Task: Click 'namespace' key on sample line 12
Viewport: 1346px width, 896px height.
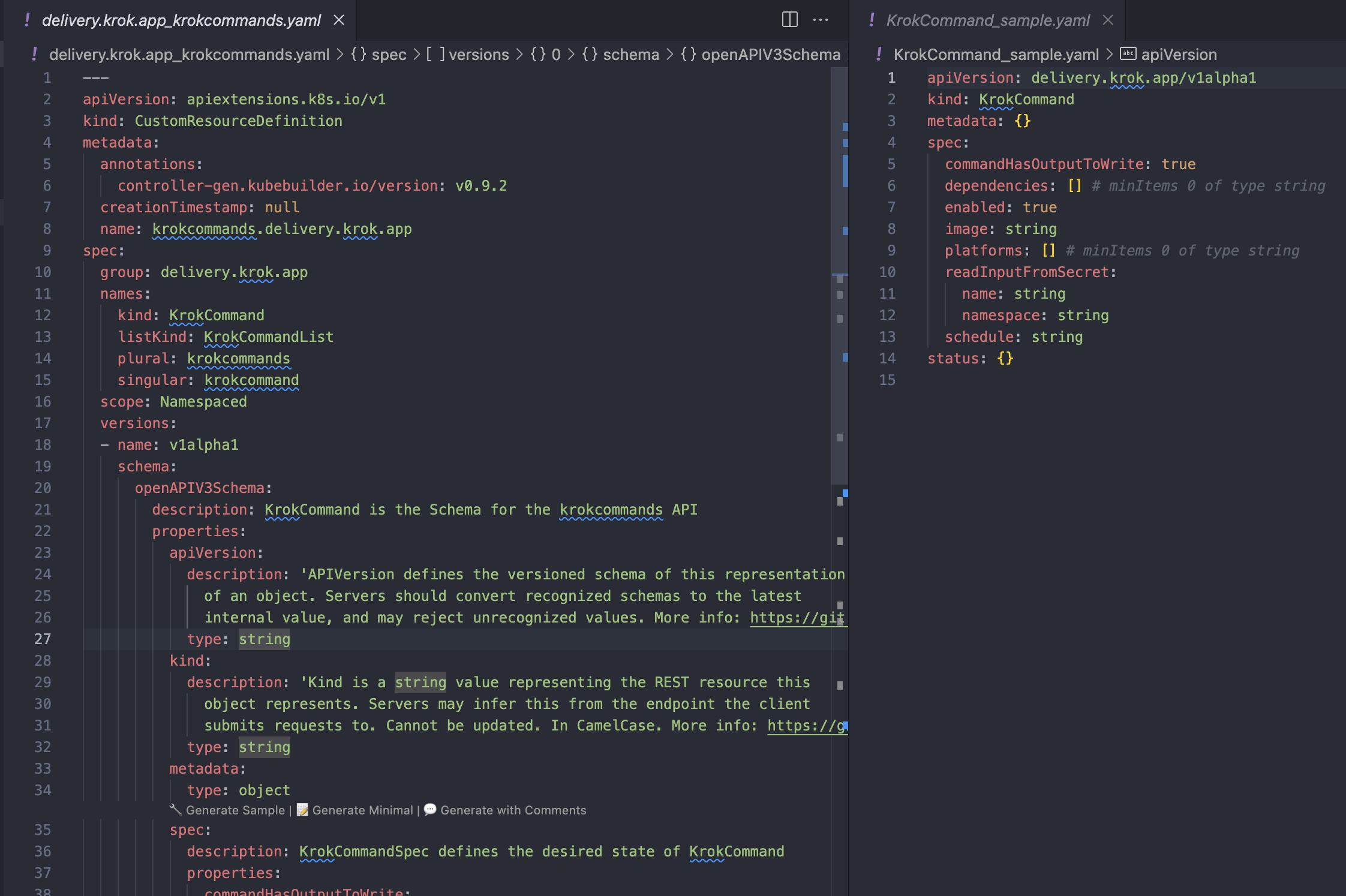Action: 1001,315
